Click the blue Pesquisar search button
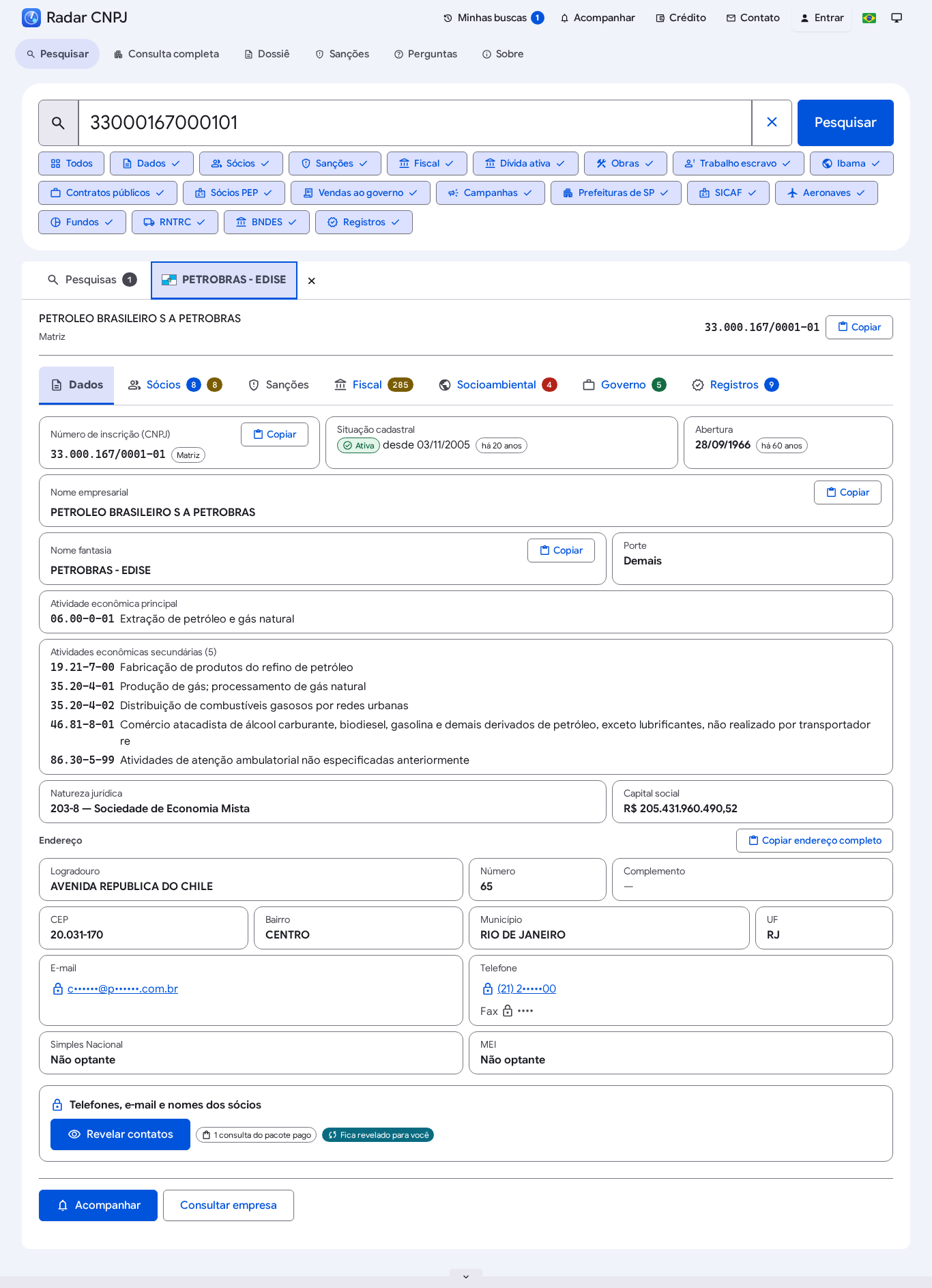932x1288 pixels. pyautogui.click(x=845, y=123)
